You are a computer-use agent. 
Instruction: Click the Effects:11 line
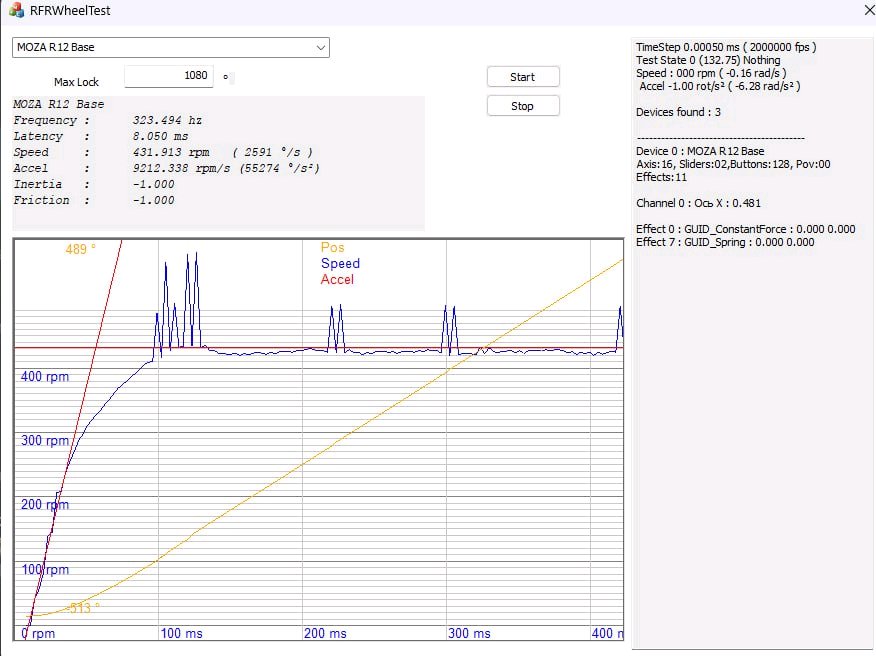tap(661, 177)
